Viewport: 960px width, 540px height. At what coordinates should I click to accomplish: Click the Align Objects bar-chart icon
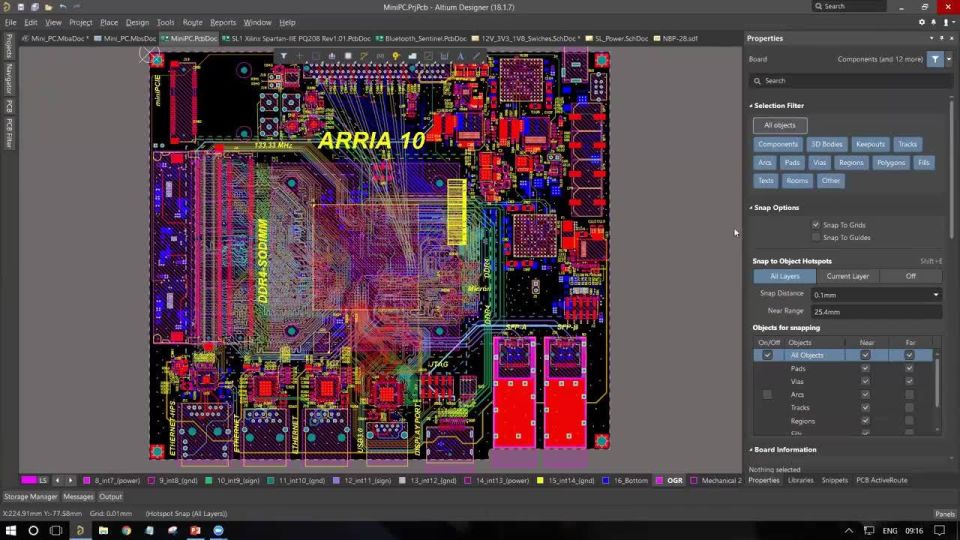point(332,56)
